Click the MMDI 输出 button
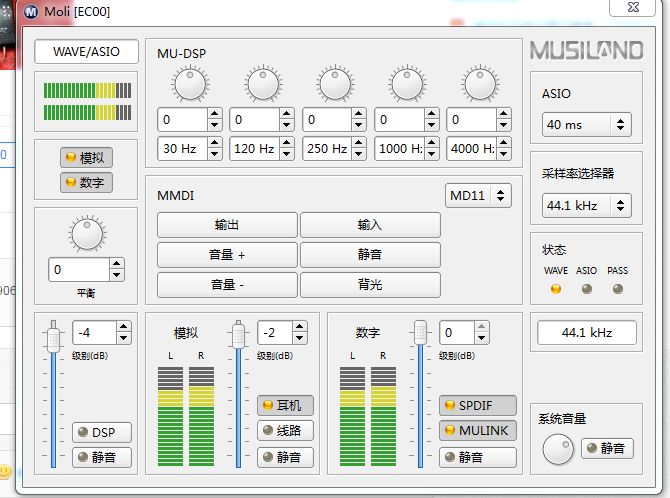Viewport: 670px width, 498px height. pos(227,225)
